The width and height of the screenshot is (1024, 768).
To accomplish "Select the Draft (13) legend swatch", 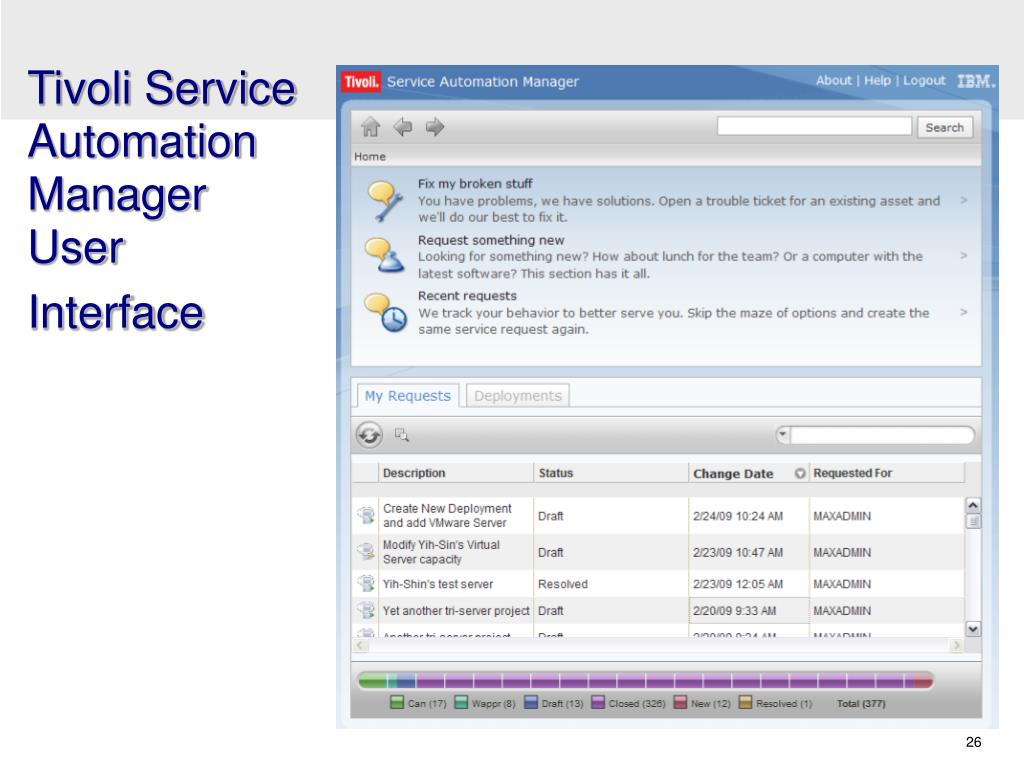I will 531,703.
